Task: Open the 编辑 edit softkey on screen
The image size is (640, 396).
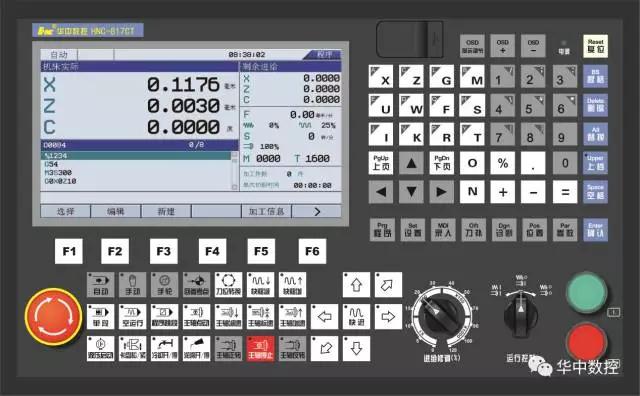Action: tap(116, 211)
